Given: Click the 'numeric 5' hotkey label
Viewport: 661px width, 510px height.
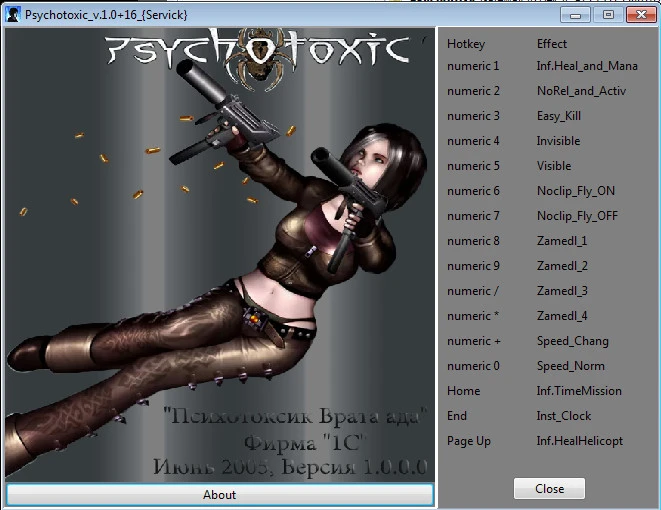Looking at the screenshot, I should (473, 166).
